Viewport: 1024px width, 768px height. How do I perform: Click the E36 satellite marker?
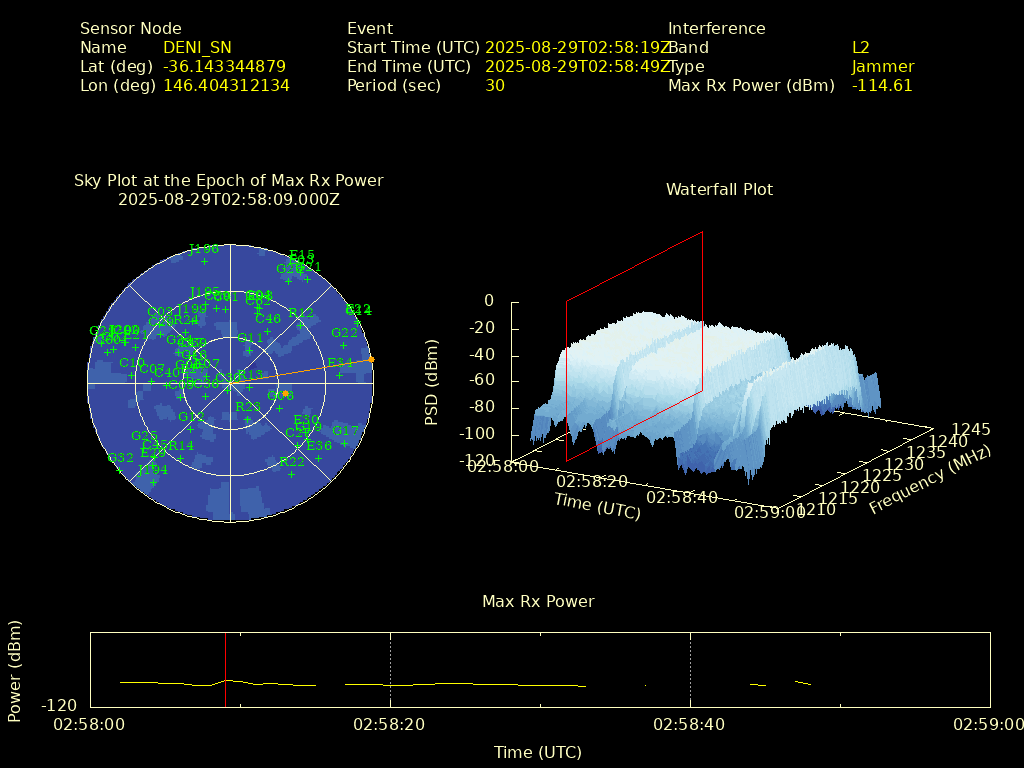click(x=319, y=458)
